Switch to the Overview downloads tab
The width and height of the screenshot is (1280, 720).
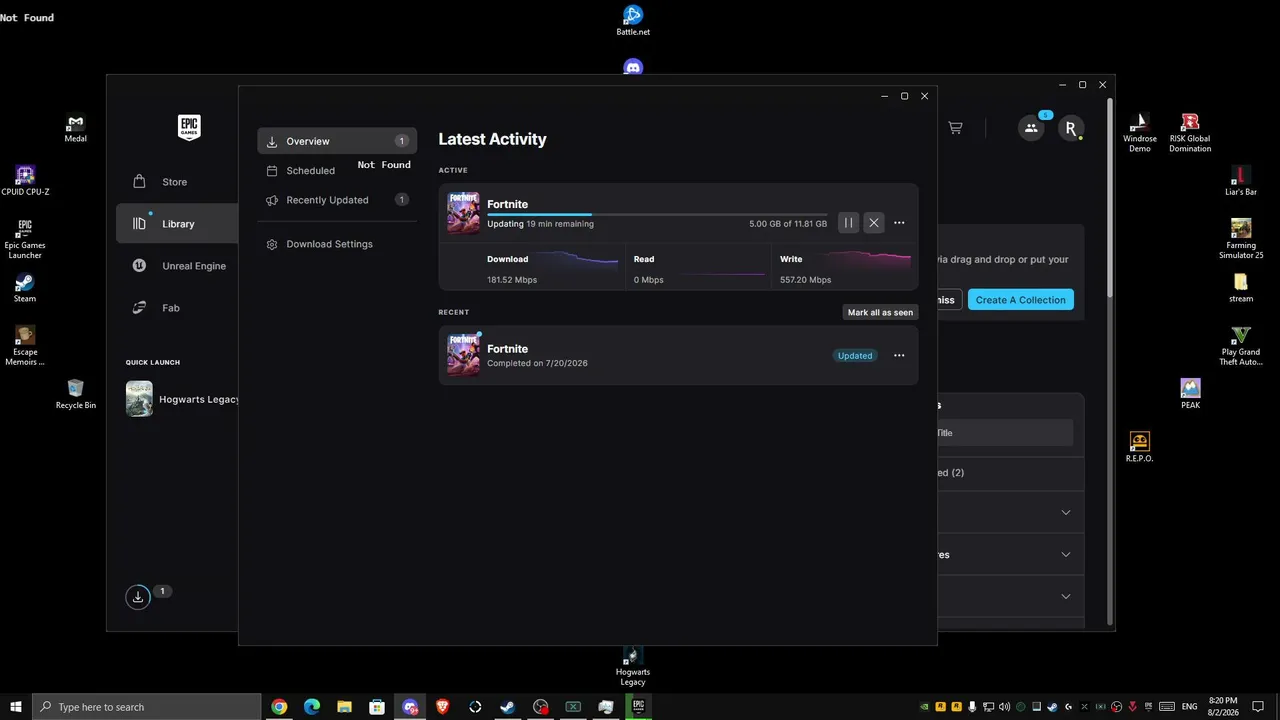pyautogui.click(x=337, y=141)
